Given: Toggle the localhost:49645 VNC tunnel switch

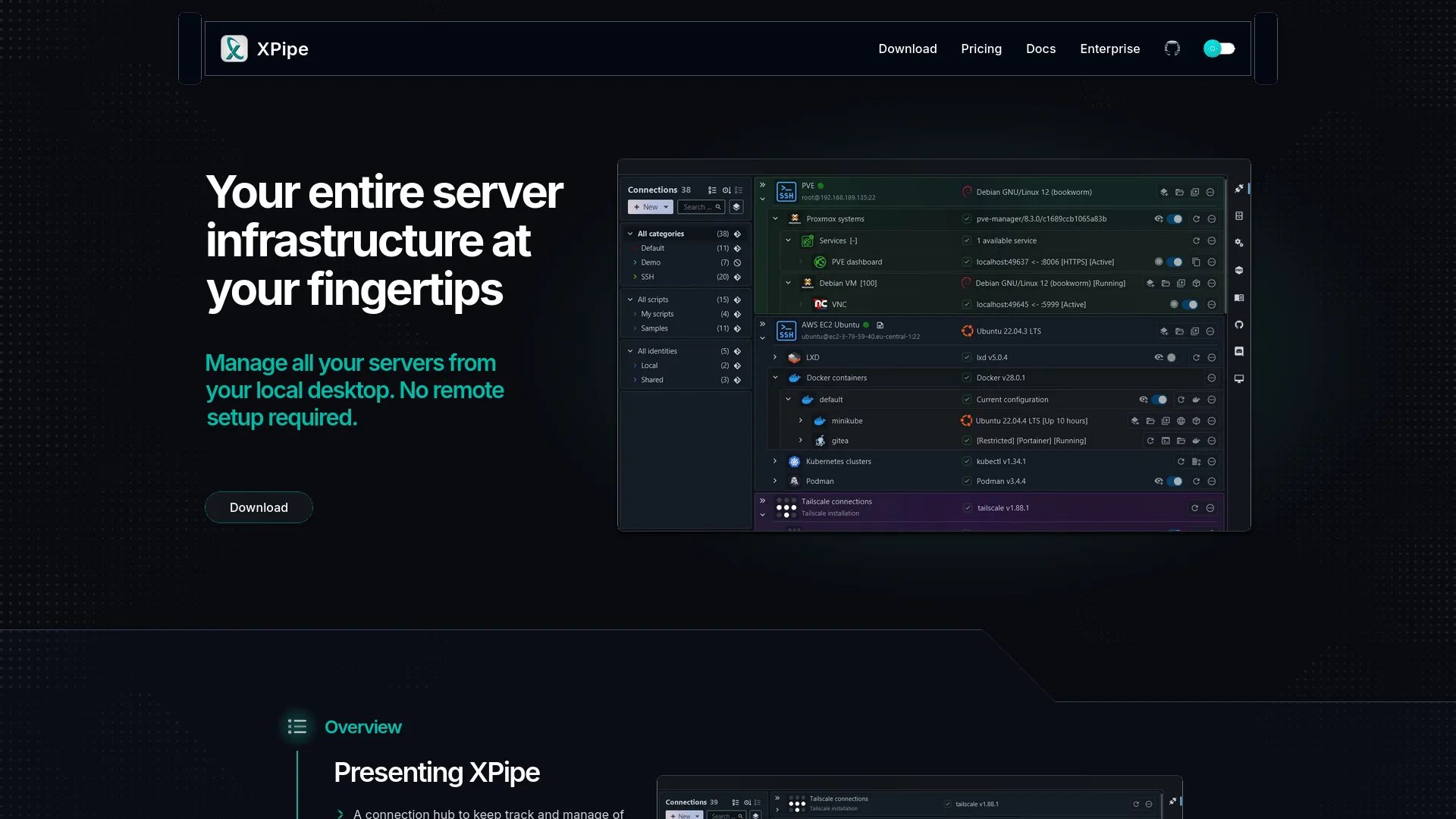Looking at the screenshot, I should [x=1191, y=304].
